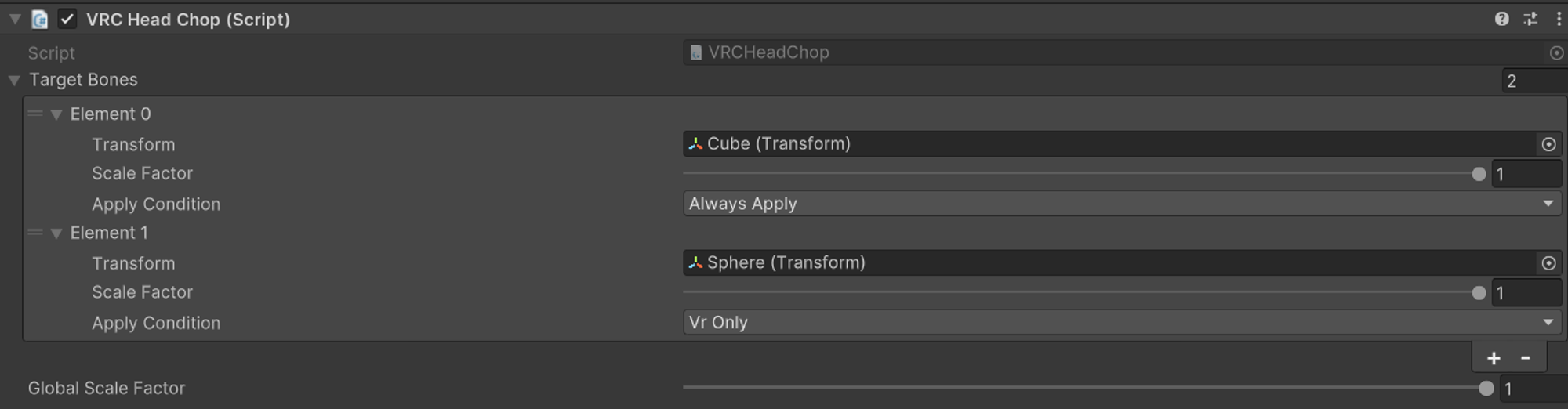Screen dimensions: 1568x409
Task: Collapse the VRC Head Chop component foldout
Action: tap(15, 19)
